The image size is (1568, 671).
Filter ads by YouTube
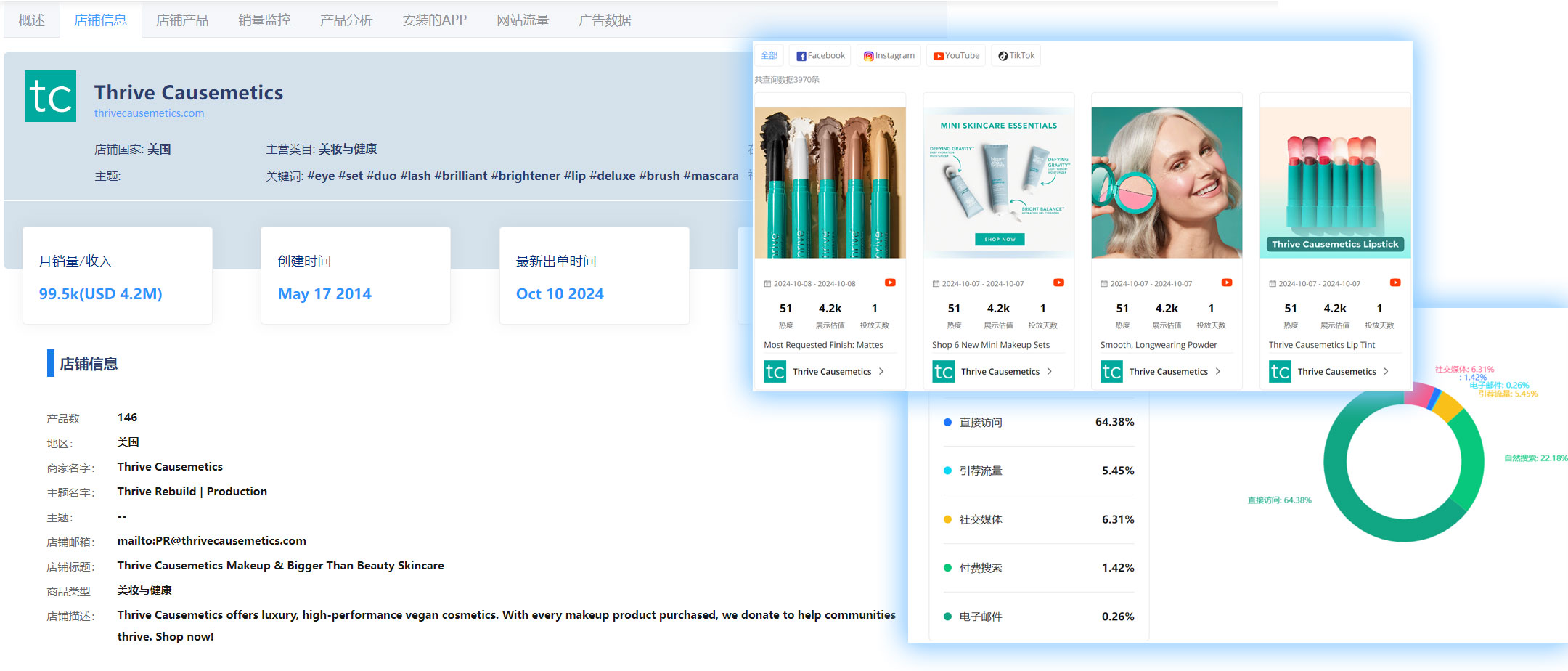coord(956,55)
